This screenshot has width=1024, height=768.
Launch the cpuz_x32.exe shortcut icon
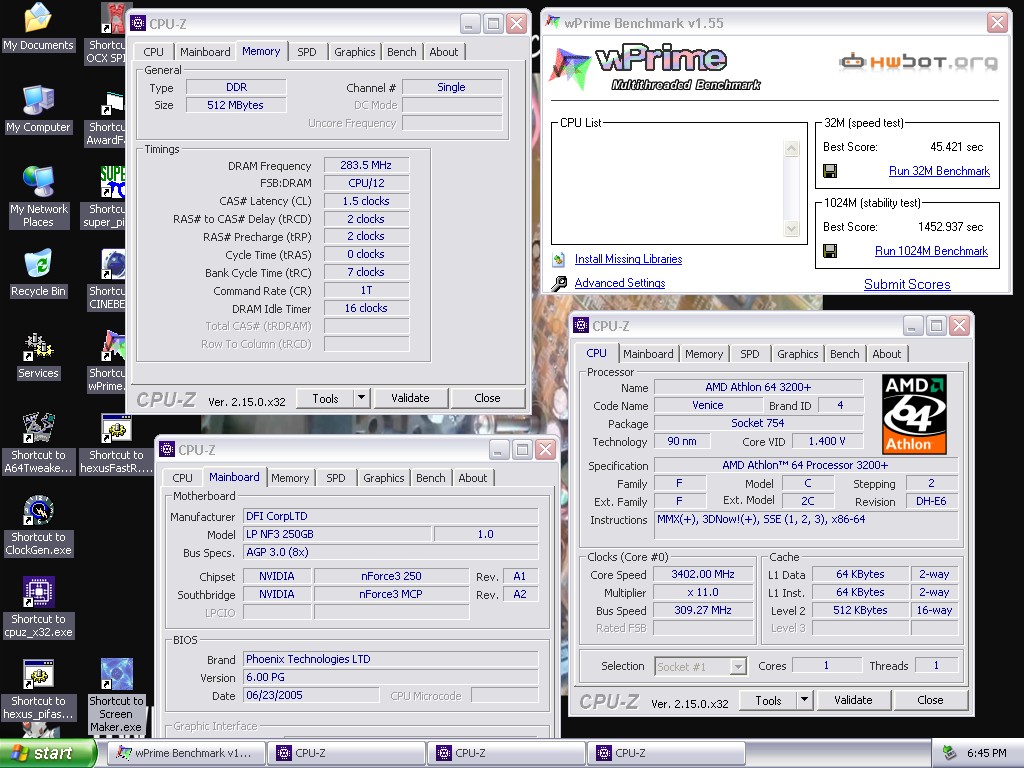pos(38,592)
